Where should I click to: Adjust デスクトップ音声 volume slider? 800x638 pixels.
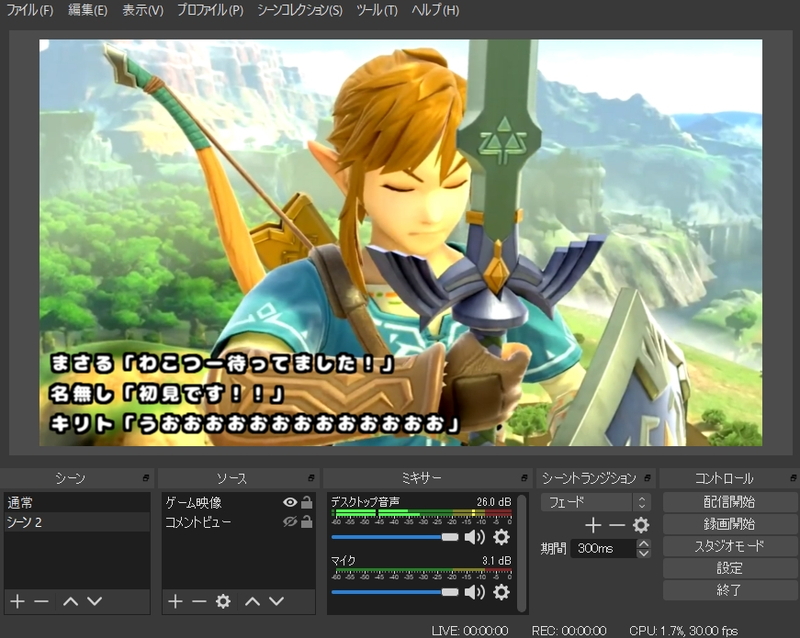tap(395, 537)
